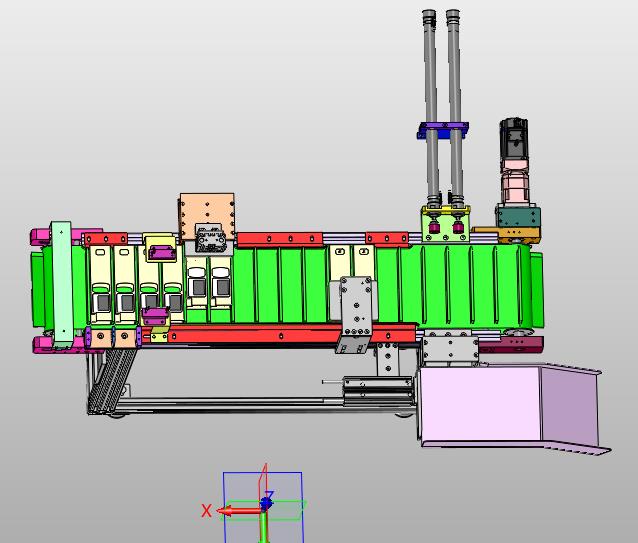The image size is (638, 543).
Task: Click the green vertical axis of the triad
Action: coord(264,527)
